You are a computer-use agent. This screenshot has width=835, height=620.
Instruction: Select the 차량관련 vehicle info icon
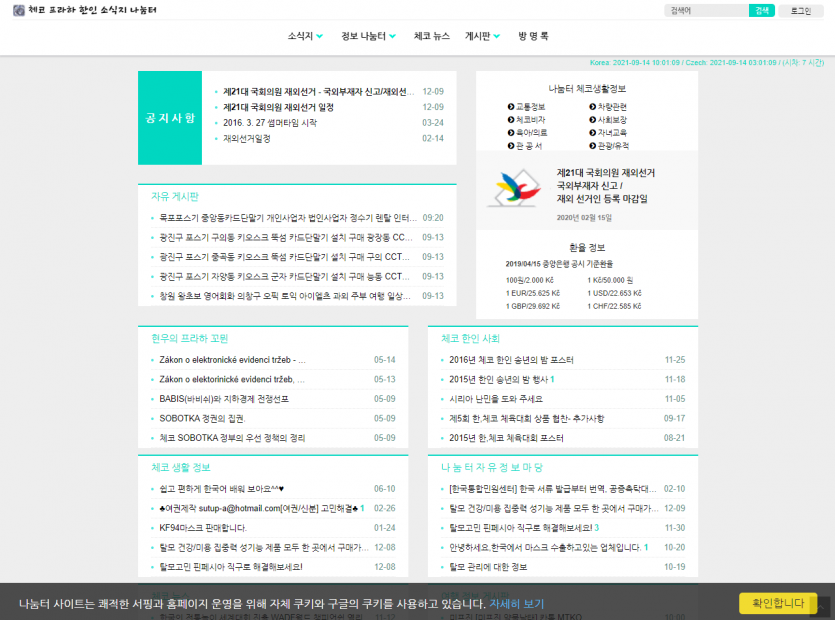(x=611, y=106)
